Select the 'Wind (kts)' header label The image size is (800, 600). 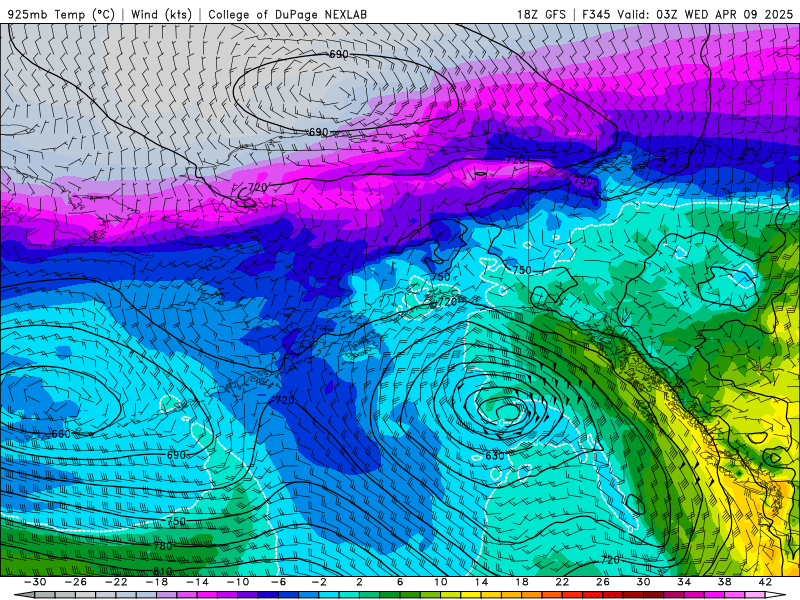[161, 14]
